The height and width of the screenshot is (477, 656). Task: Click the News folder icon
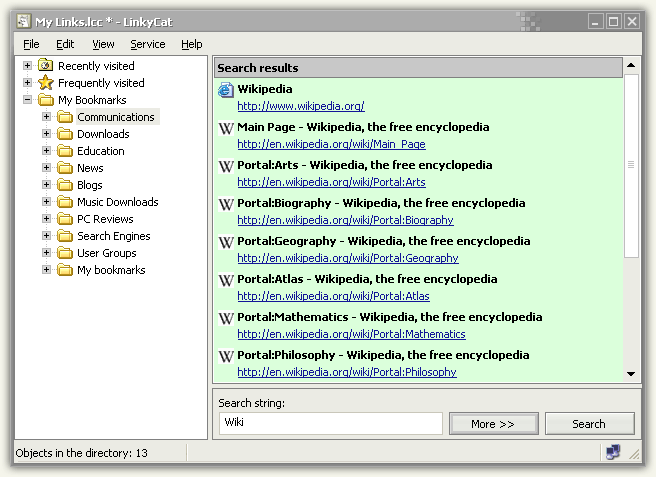coord(65,168)
